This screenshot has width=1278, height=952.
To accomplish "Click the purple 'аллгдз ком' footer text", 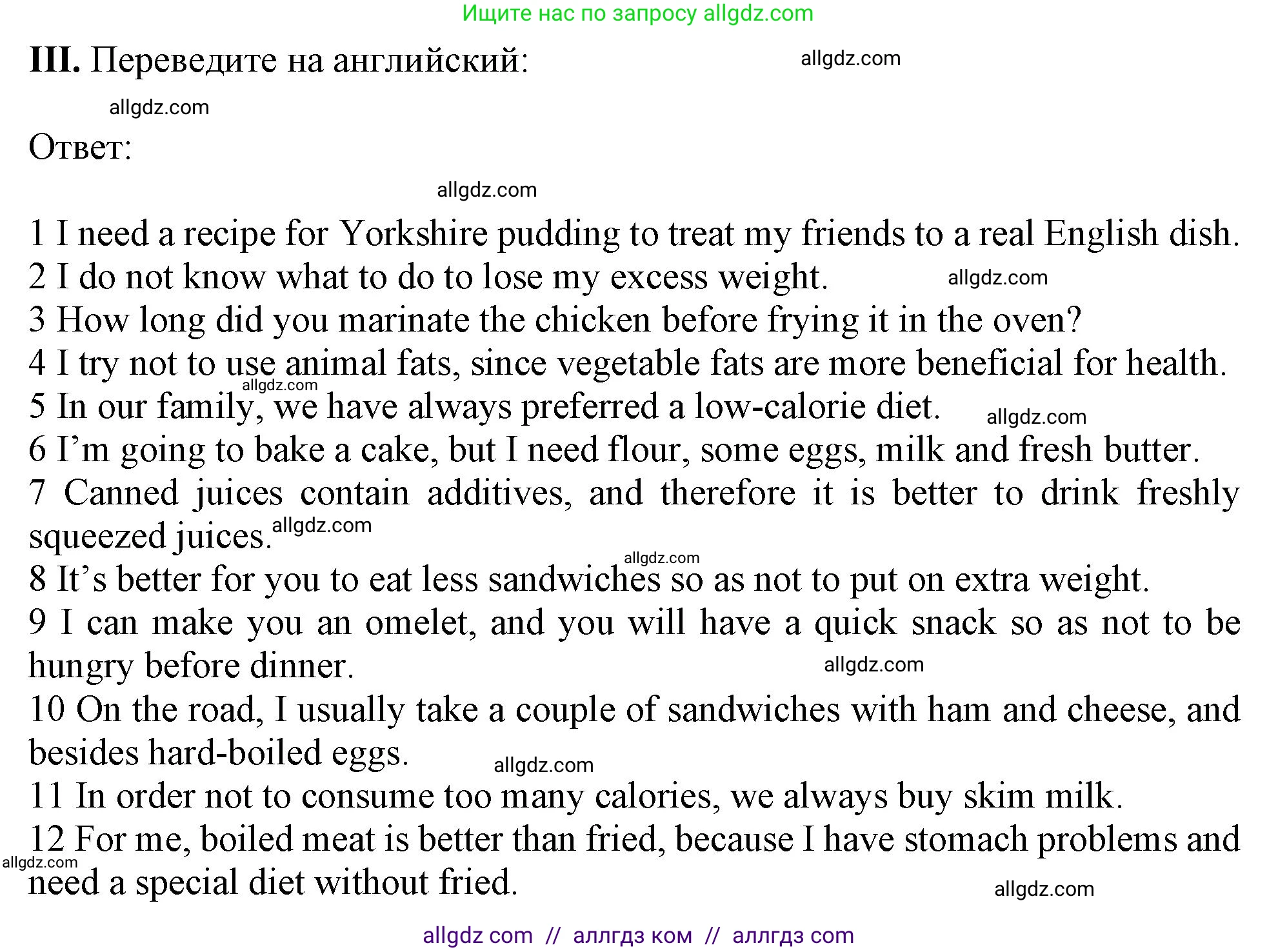I will coord(632,936).
